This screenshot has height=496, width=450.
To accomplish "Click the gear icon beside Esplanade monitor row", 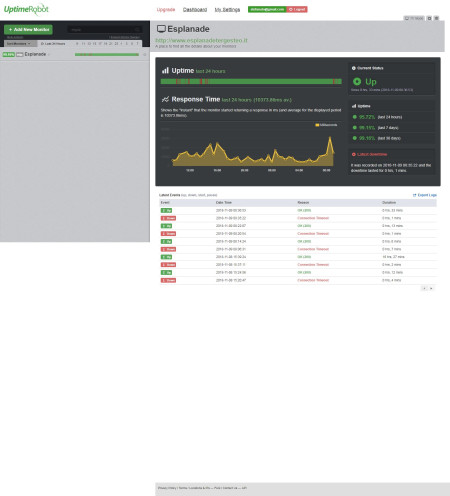I will [x=145, y=55].
